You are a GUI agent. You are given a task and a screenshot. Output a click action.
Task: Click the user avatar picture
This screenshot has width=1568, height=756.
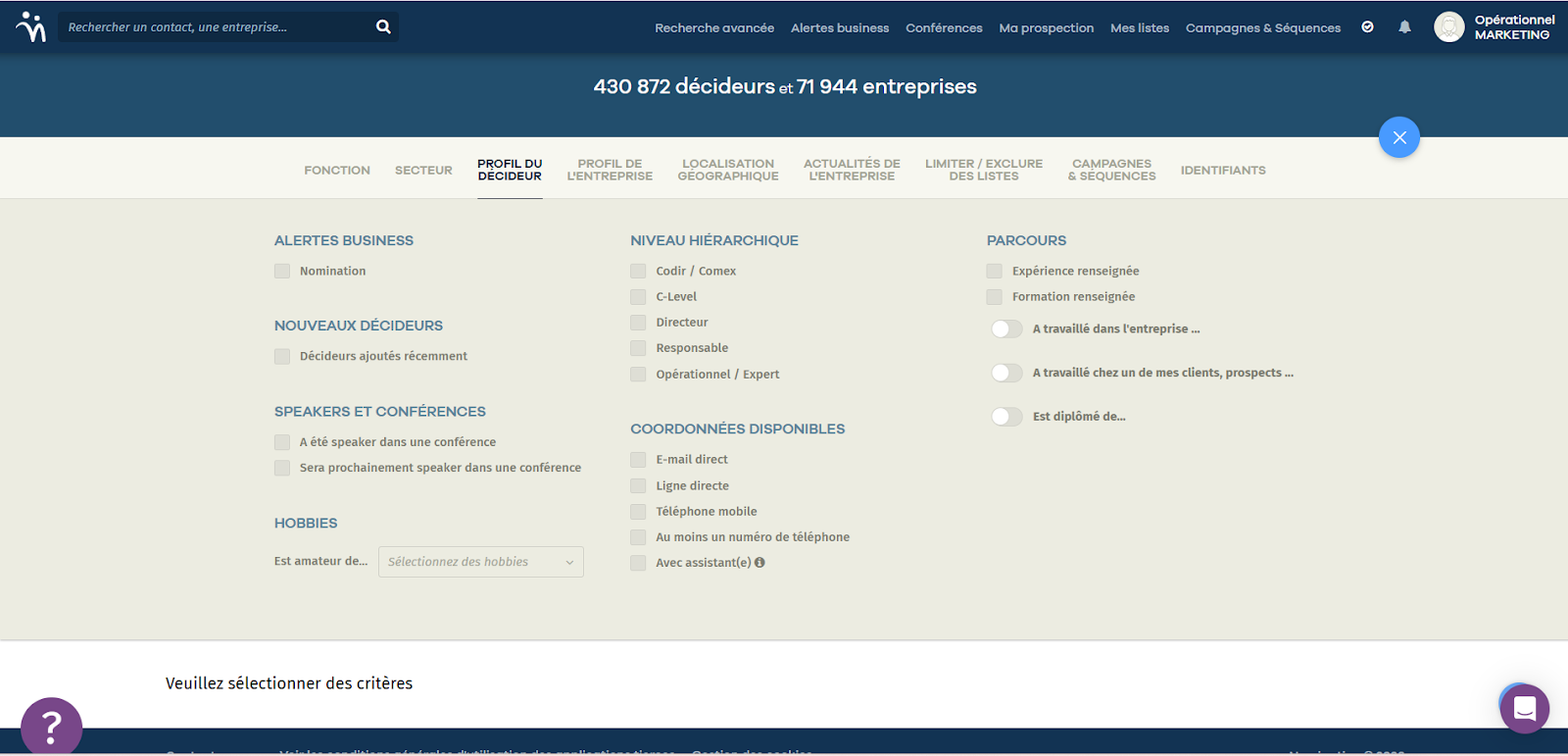pyautogui.click(x=1448, y=27)
